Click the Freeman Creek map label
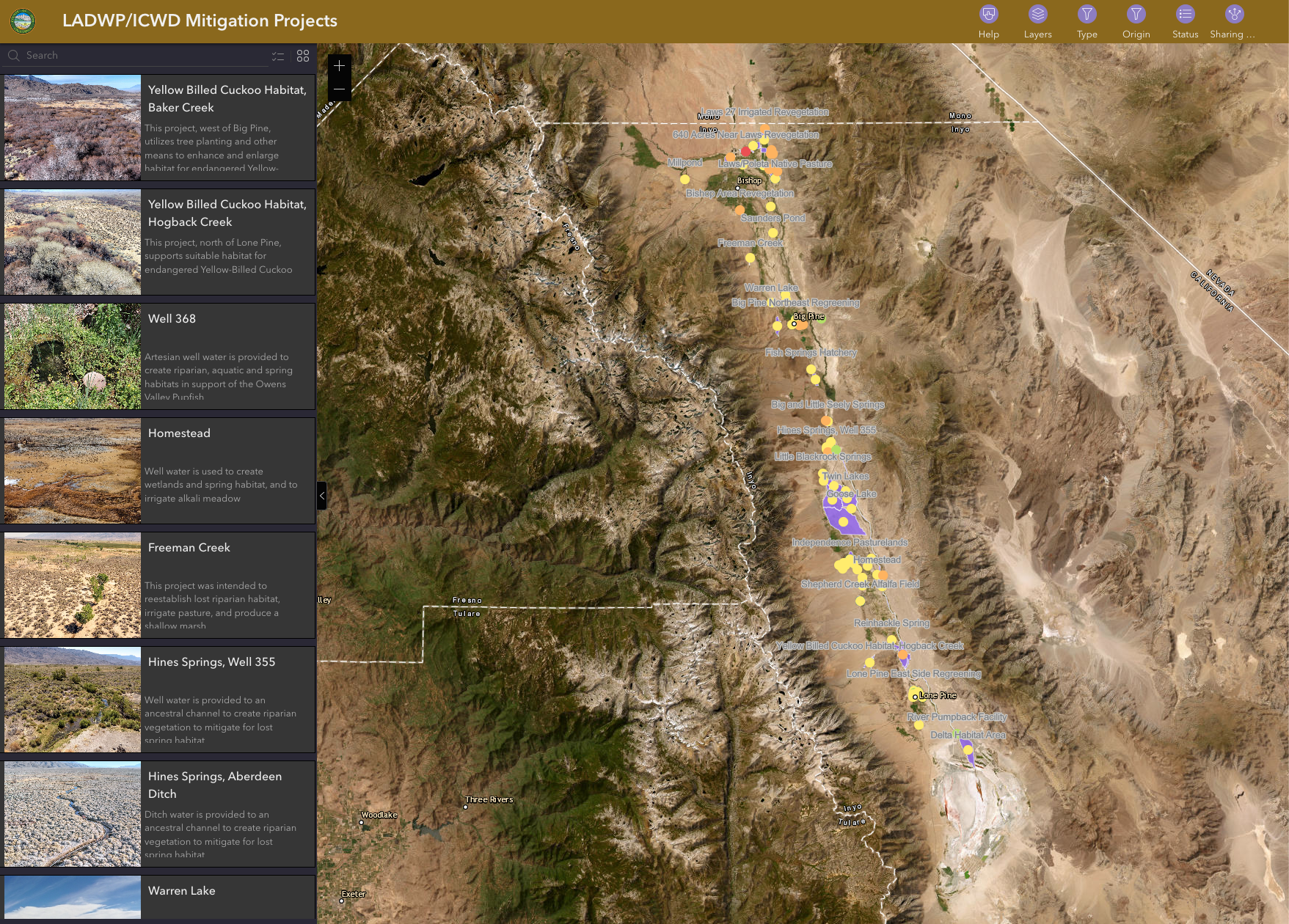1289x924 pixels. tap(751, 243)
